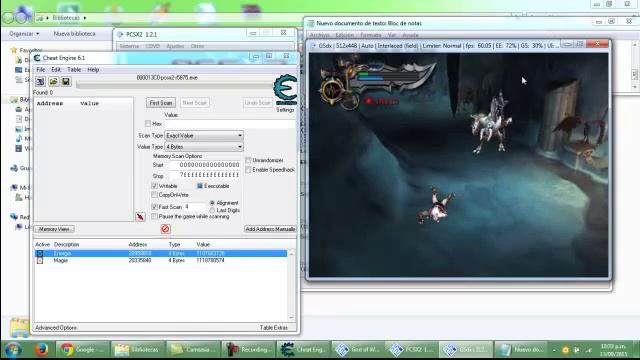Screen dimensions: 640x360
Task: Click the Energia row value
Action: tap(210, 253)
